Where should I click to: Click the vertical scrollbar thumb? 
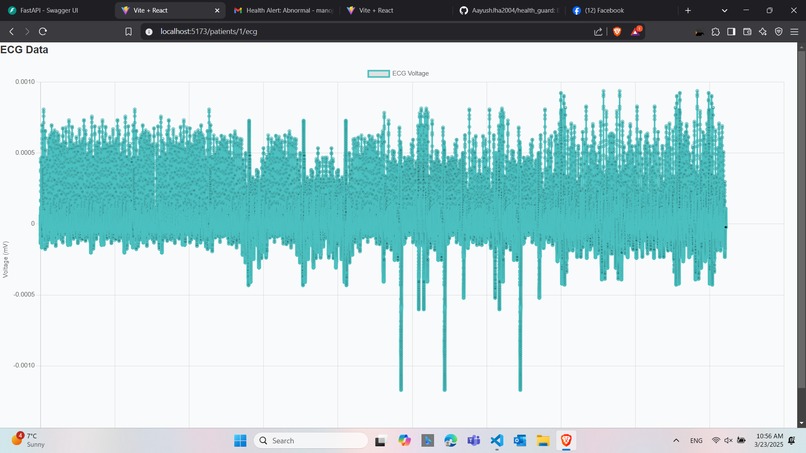click(x=801, y=220)
